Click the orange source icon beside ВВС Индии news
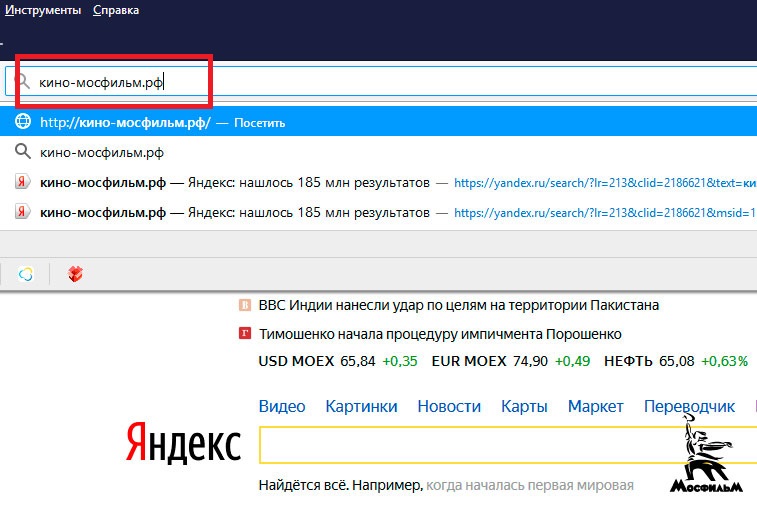The image size is (757, 505). click(245, 305)
